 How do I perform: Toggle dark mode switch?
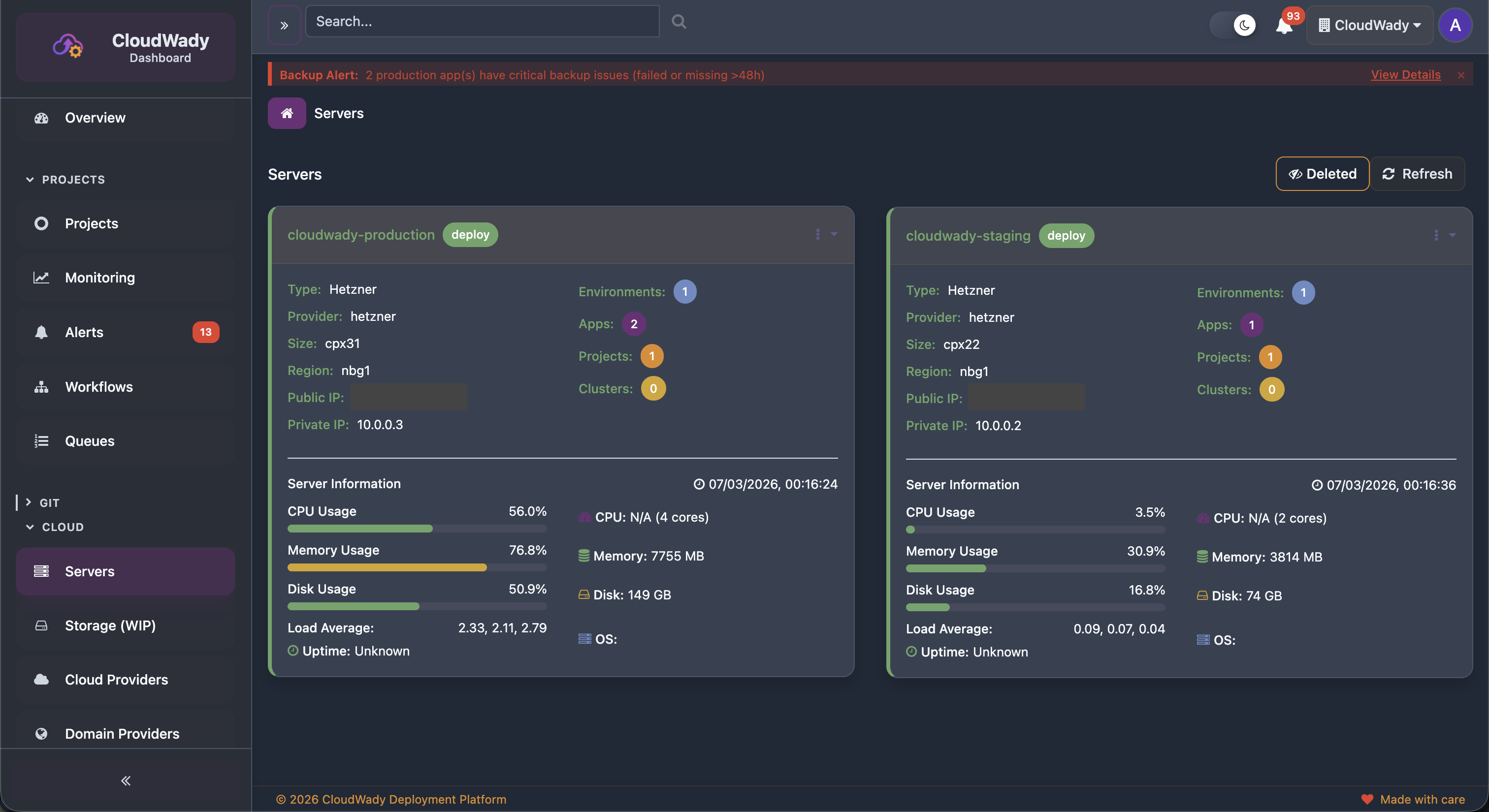[1233, 26]
